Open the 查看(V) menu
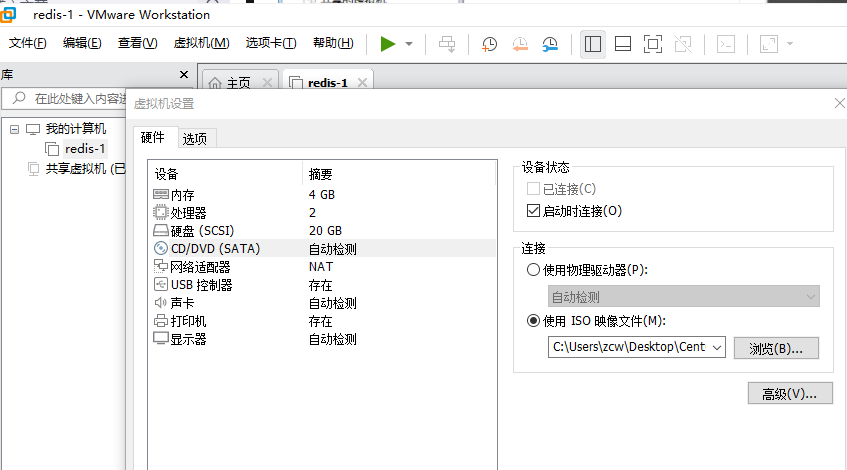847x470 pixels. 138,43
